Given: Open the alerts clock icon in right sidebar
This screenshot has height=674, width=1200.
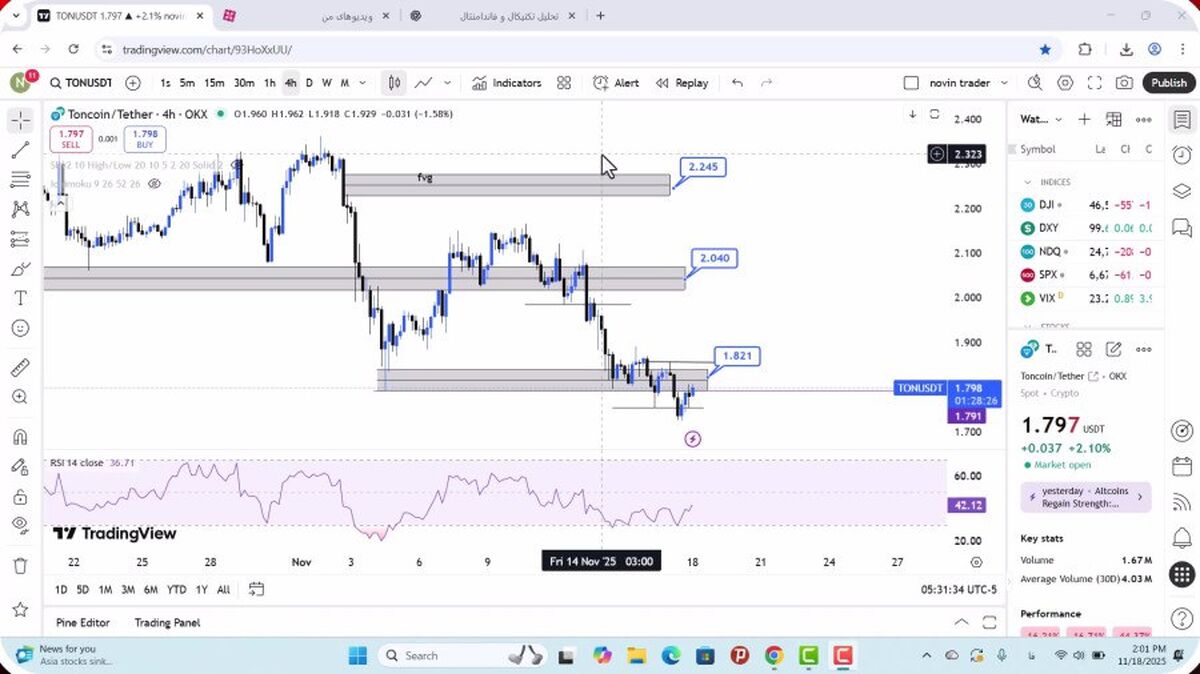Looking at the screenshot, I should pyautogui.click(x=1181, y=155).
